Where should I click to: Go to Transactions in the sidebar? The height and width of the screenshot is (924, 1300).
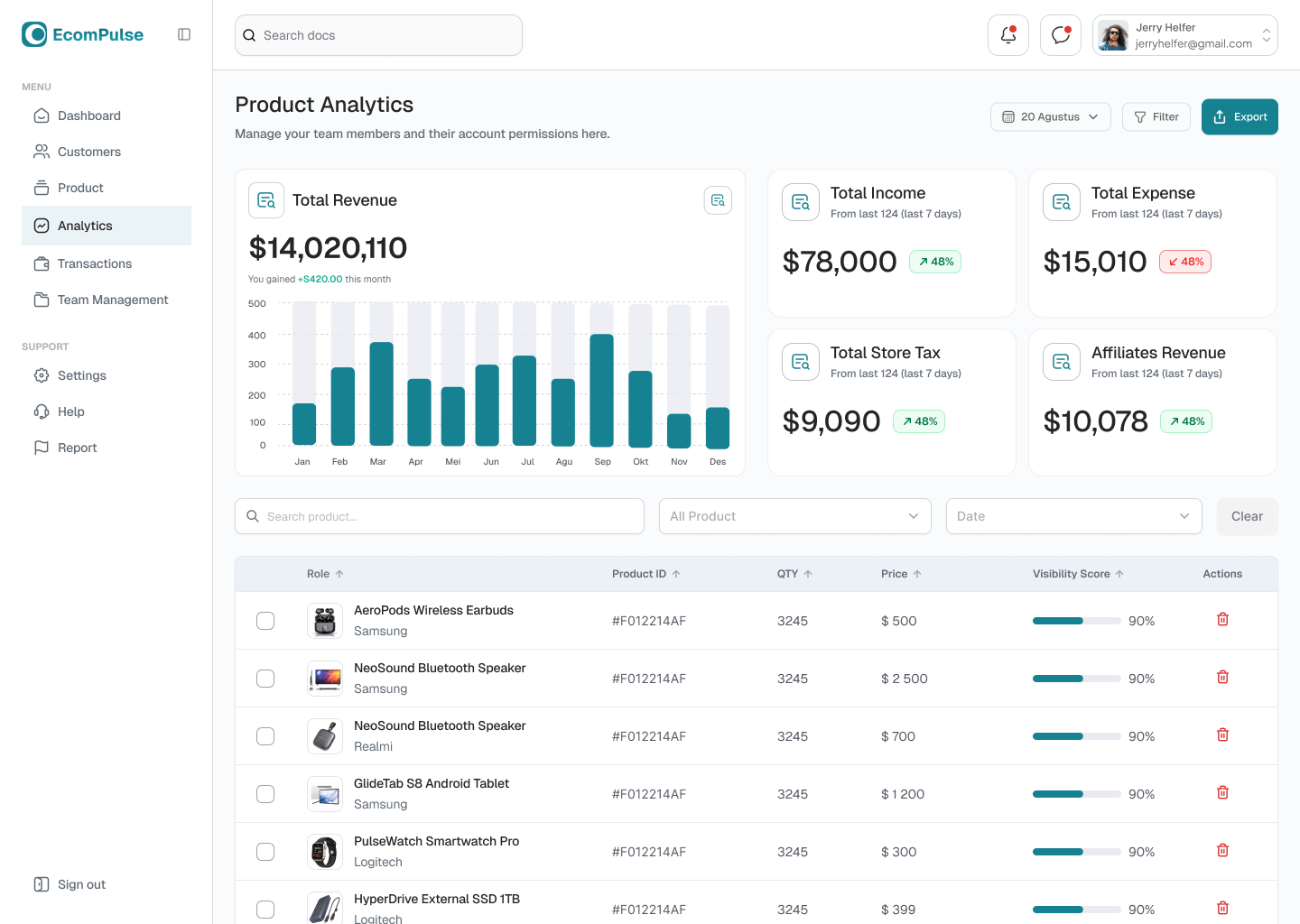click(x=94, y=263)
